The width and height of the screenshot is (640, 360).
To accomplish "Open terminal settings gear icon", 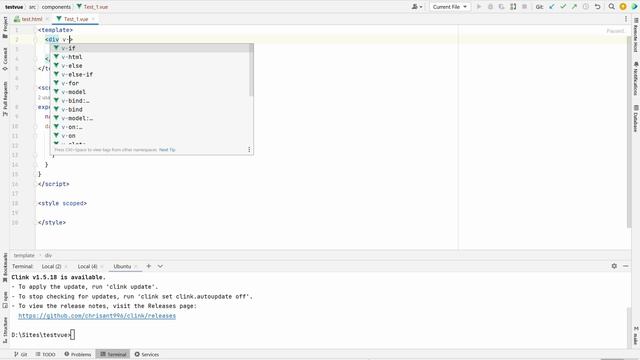I will [x=614, y=266].
